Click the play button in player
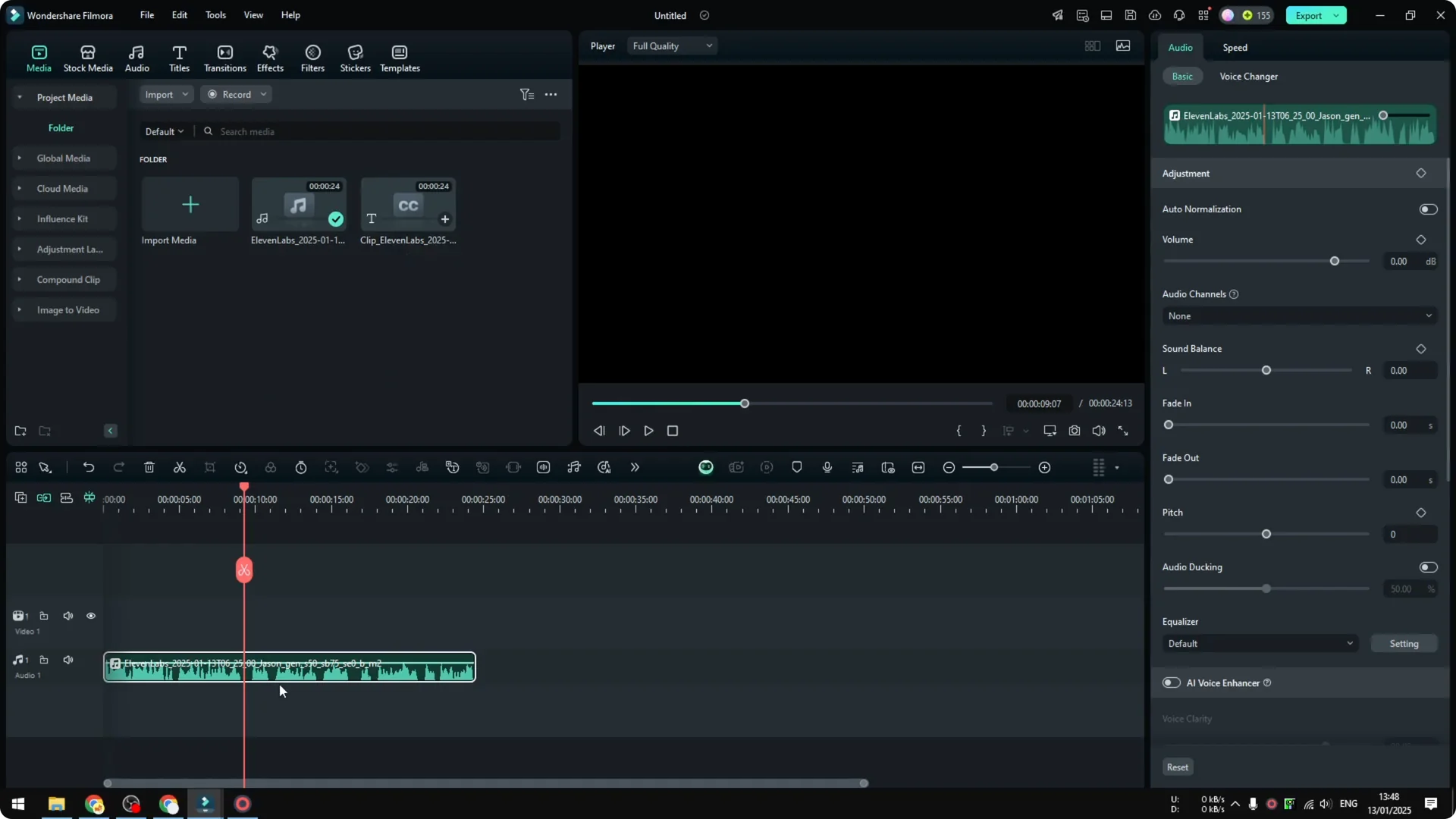This screenshot has height=819, width=1456. (648, 431)
